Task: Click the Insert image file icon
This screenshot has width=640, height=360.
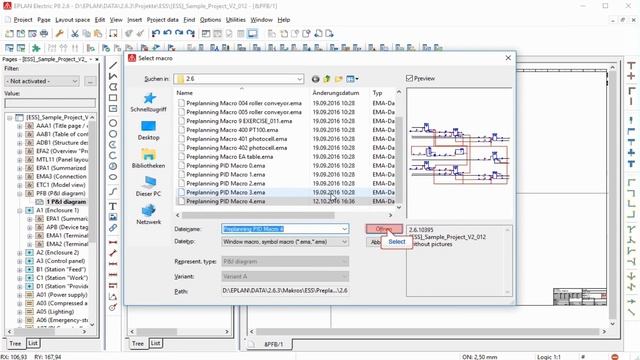Action: (113, 217)
